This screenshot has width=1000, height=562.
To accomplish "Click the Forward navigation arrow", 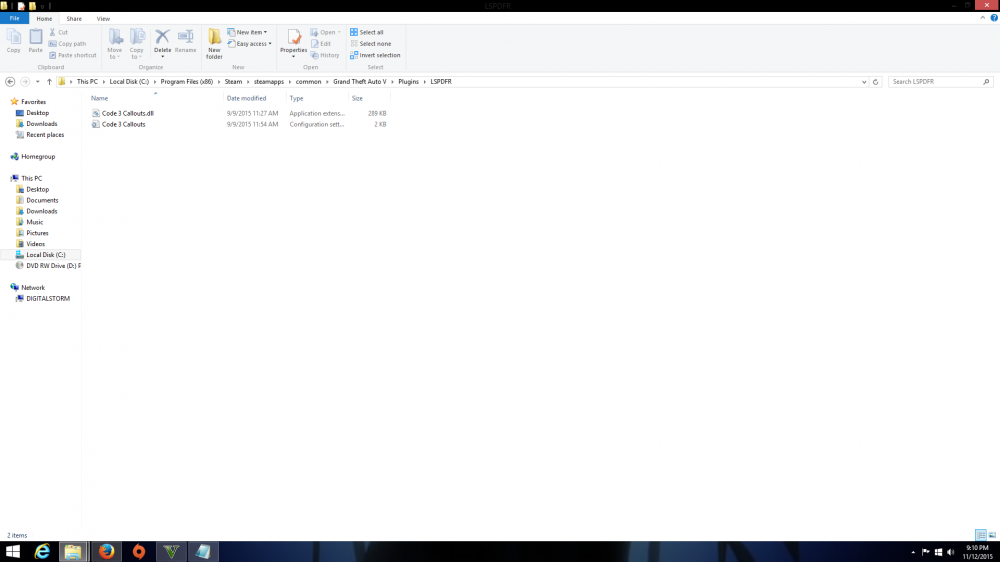I will coord(25,82).
